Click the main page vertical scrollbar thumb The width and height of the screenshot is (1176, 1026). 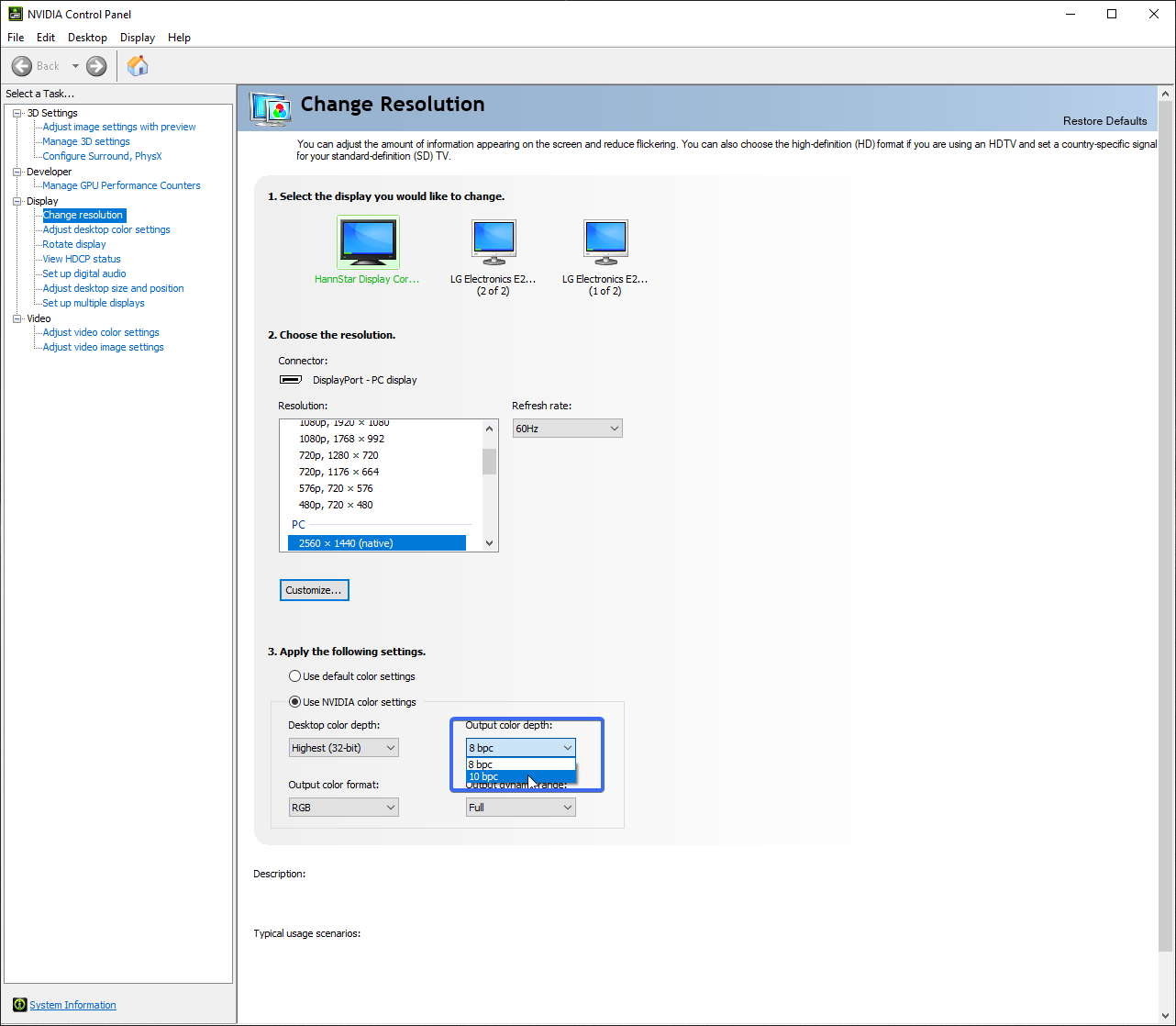coord(1166,527)
